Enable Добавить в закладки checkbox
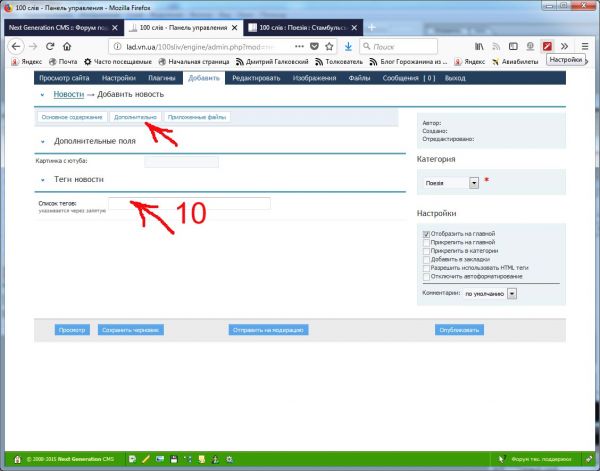 pos(426,259)
